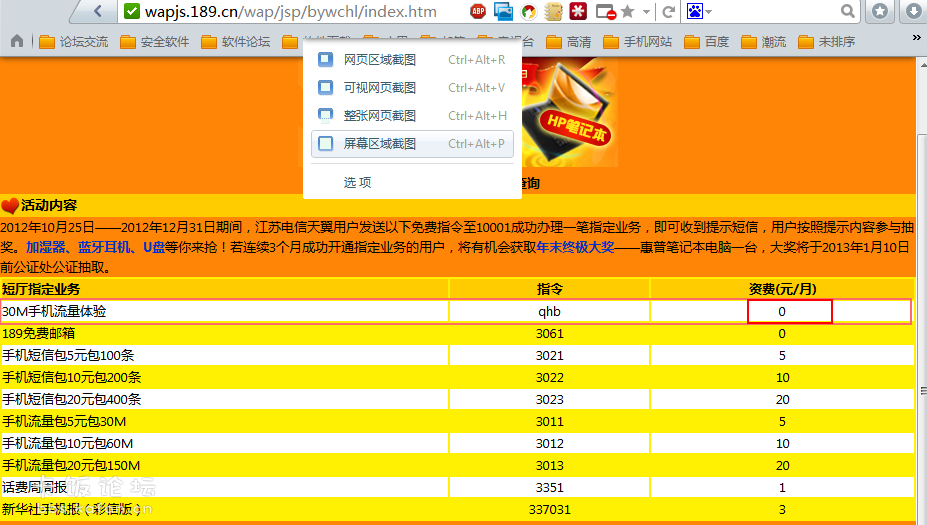Screen dimensions: 927x525
Task: Open the notepad scroll addon icon
Action: click(x=553, y=11)
